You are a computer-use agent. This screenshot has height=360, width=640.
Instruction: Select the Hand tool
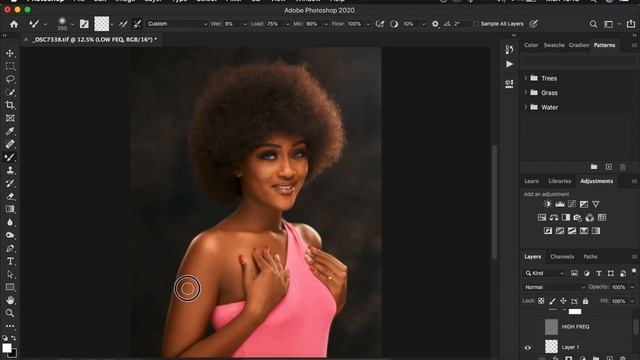10,300
